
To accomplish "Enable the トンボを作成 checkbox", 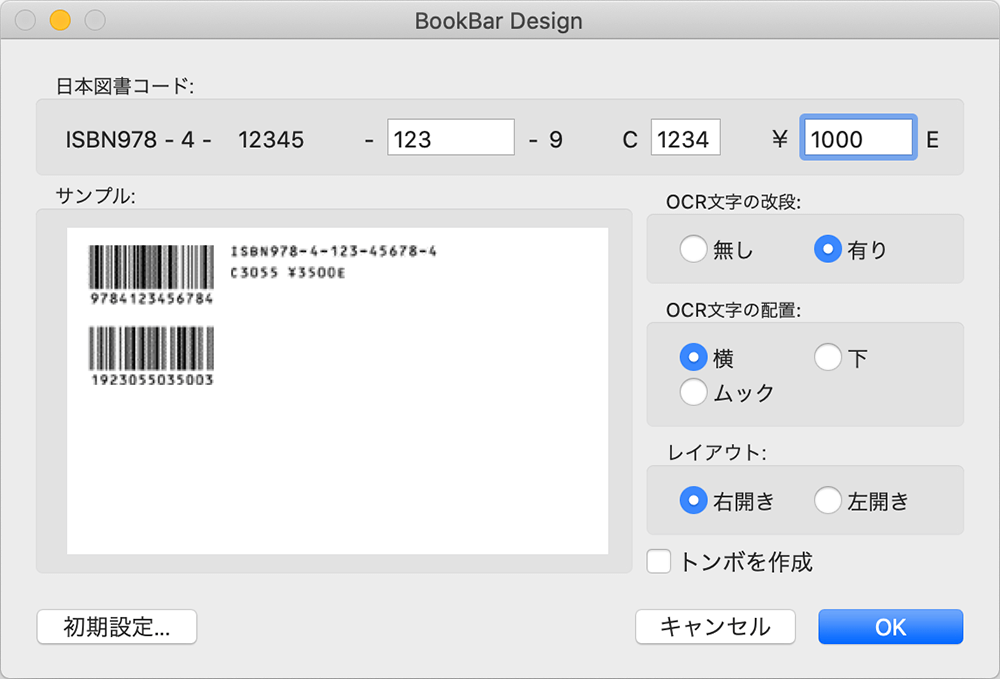I will 658,562.
